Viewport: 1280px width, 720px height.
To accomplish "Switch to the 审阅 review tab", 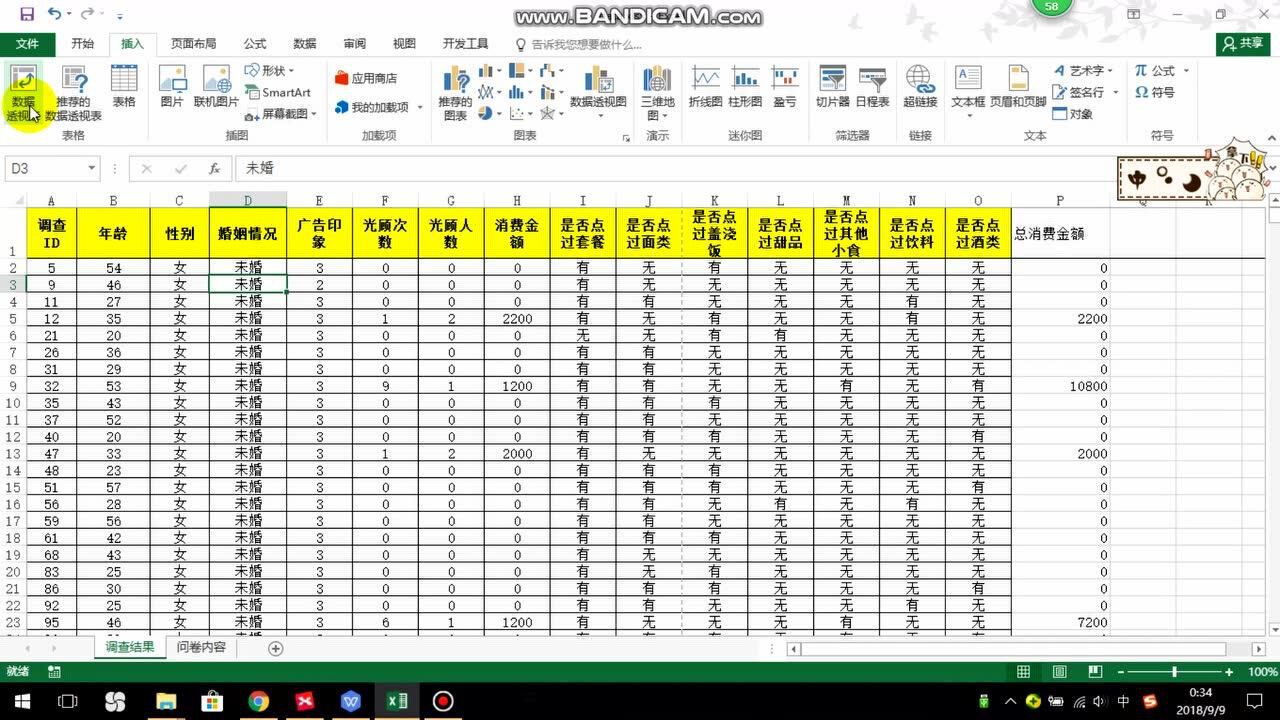I will (355, 44).
